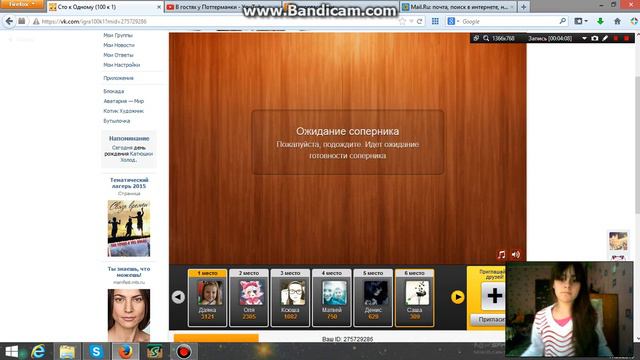Click the friend photo thumbnail at right edge
This screenshot has width=640, height=360.
(x=618, y=241)
